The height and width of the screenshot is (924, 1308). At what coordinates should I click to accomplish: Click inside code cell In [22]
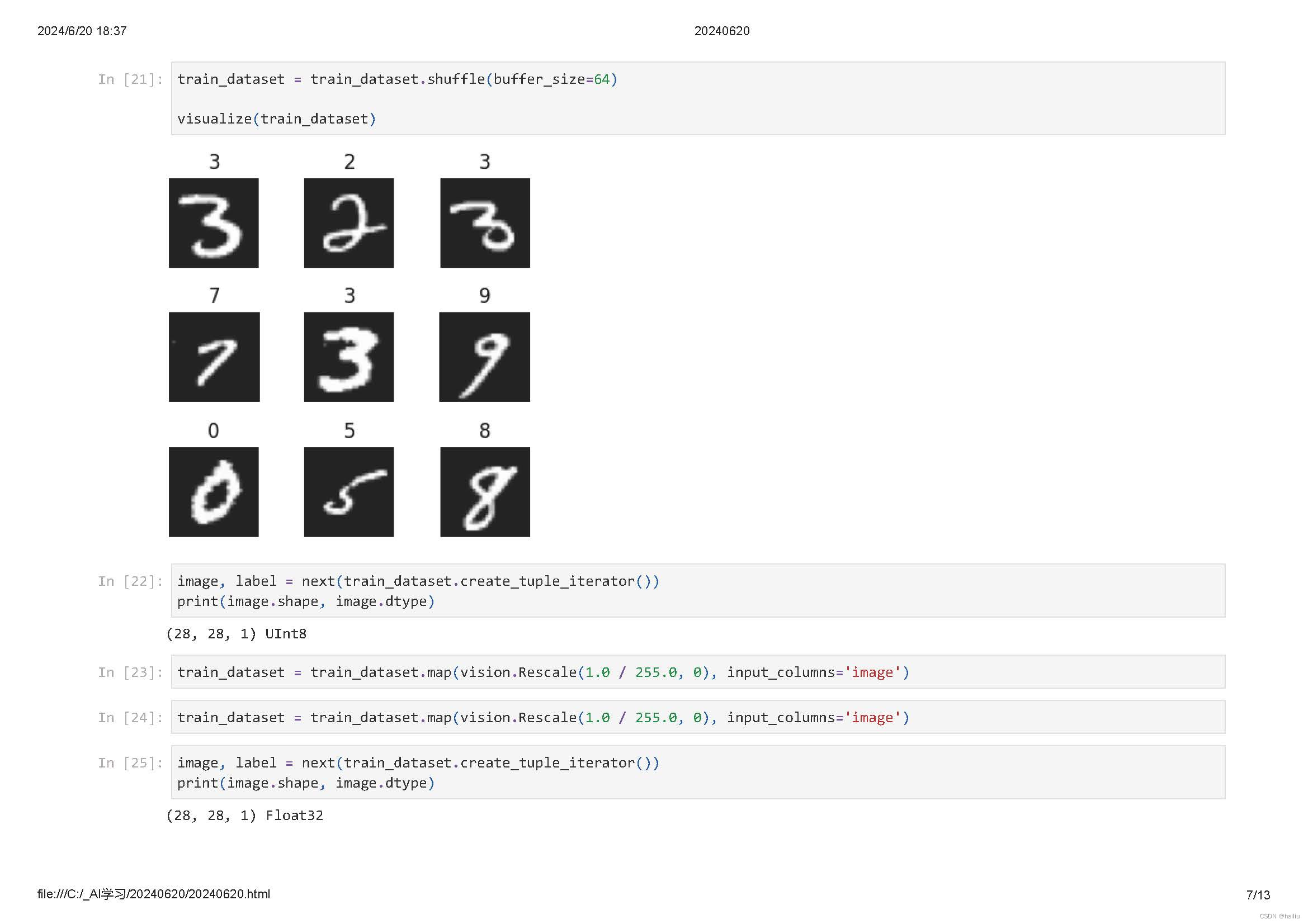click(x=697, y=590)
